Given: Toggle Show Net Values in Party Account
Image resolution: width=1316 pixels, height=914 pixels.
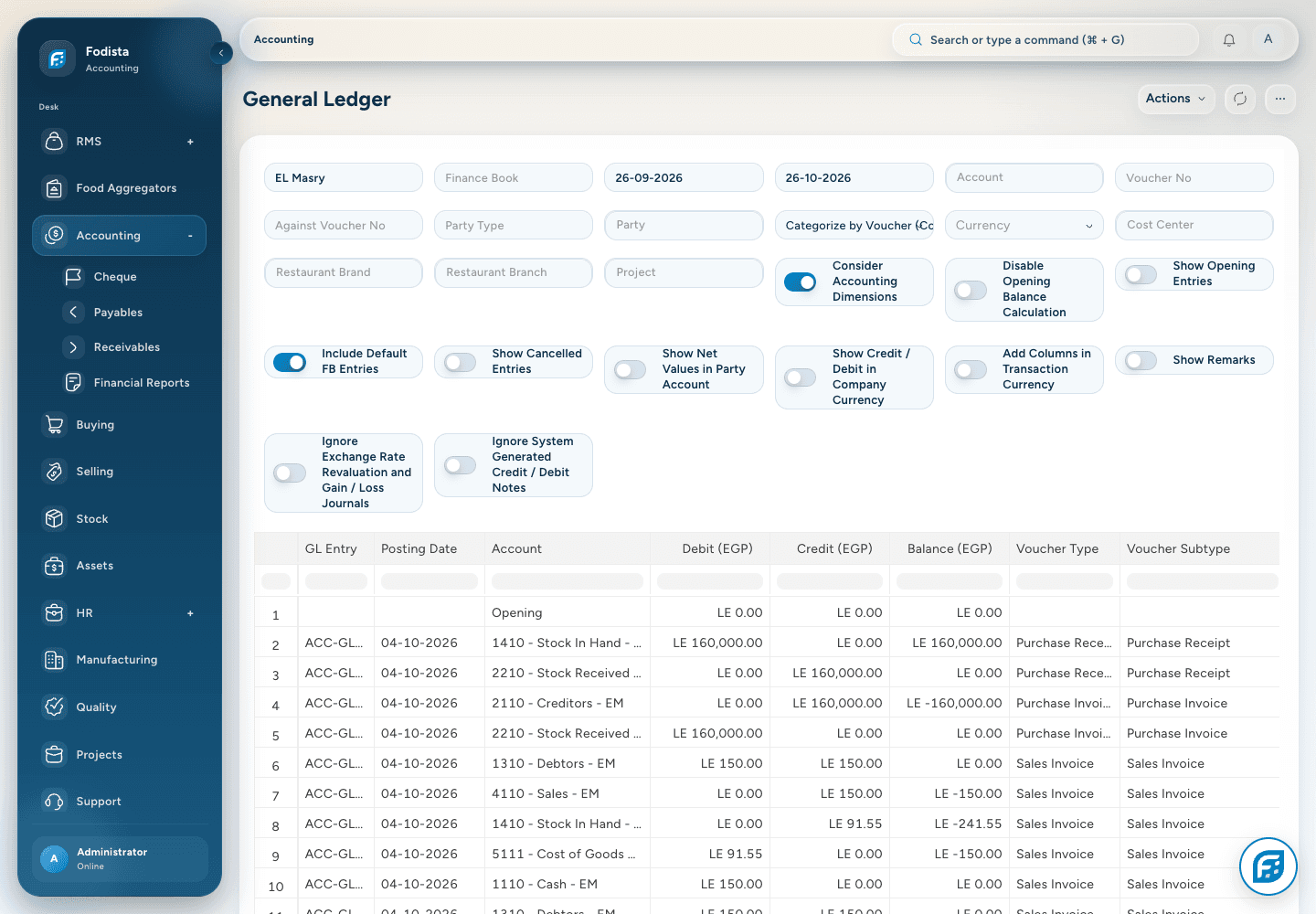Looking at the screenshot, I should (x=630, y=370).
